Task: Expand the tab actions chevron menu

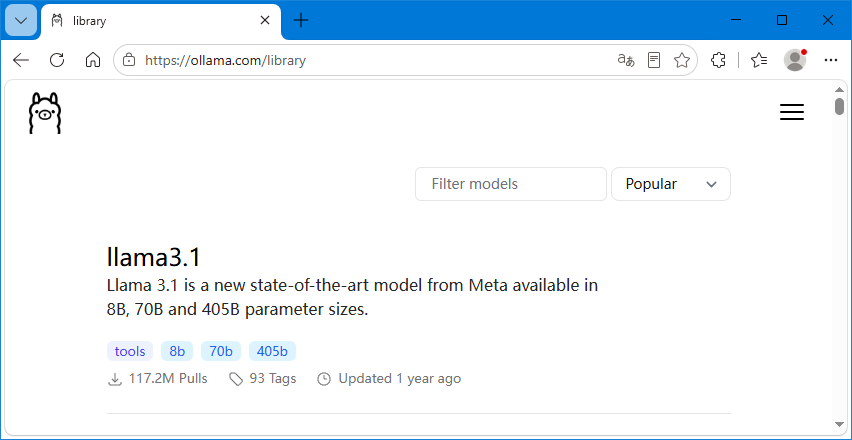Action: 21,21
